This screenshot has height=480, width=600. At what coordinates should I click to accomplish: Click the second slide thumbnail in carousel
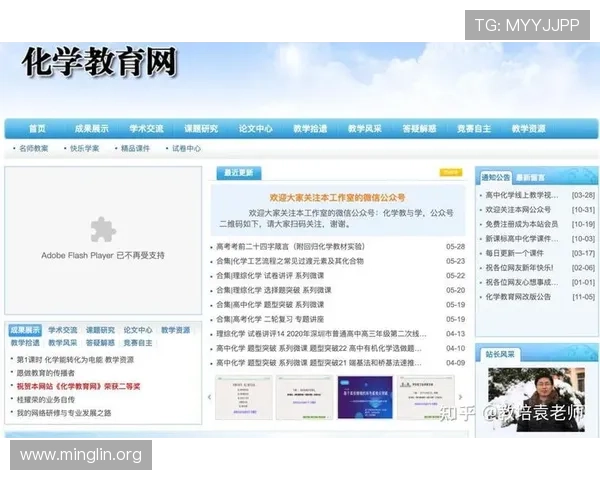(305, 397)
